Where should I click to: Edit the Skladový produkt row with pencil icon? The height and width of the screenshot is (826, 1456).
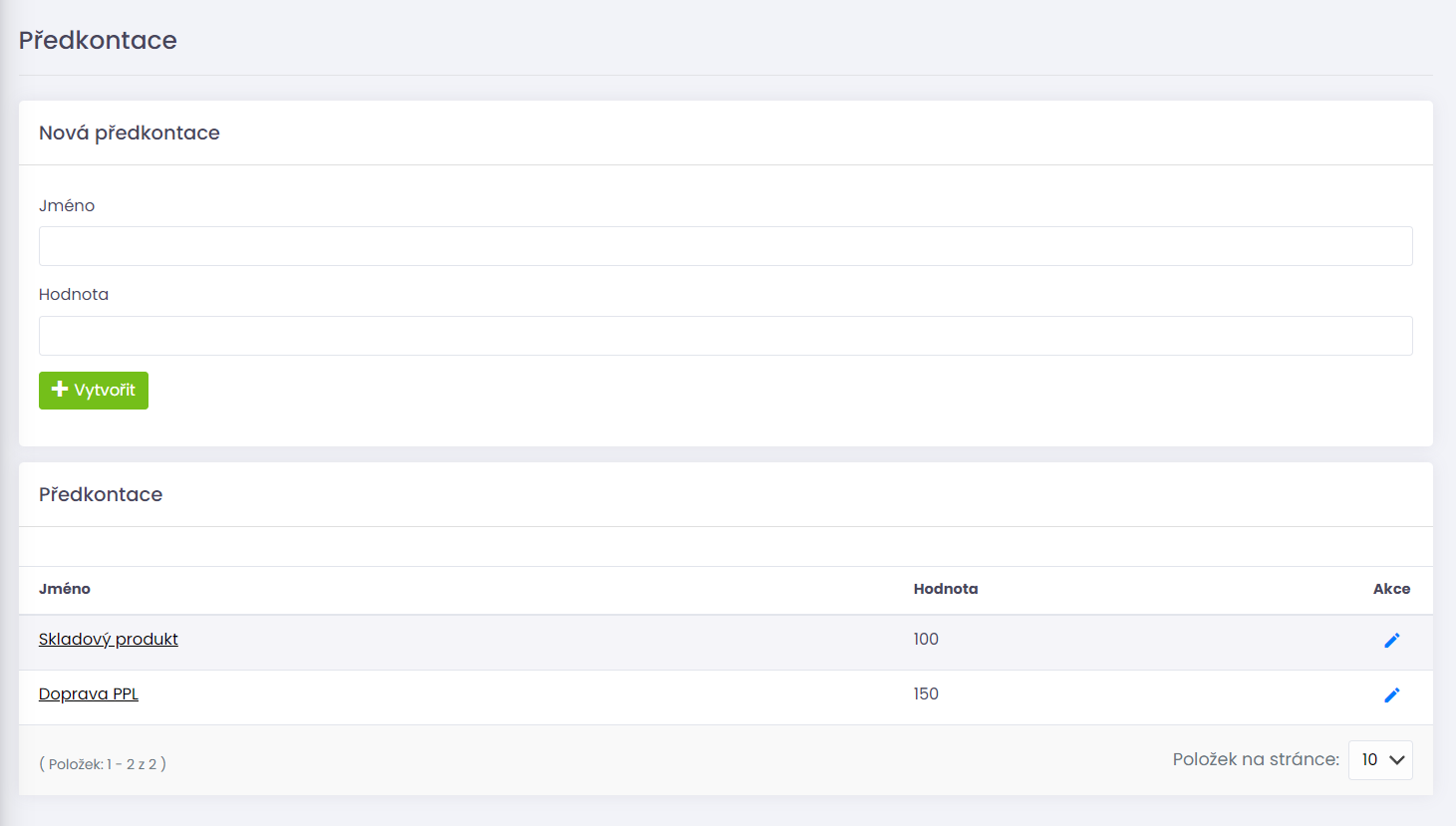[1392, 641]
